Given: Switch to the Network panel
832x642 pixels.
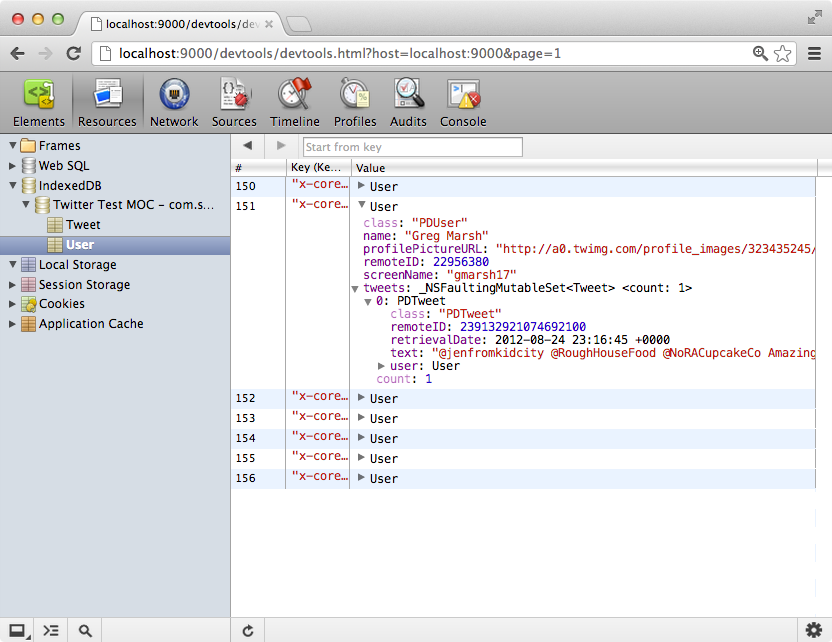Looking at the screenshot, I should [x=173, y=101].
